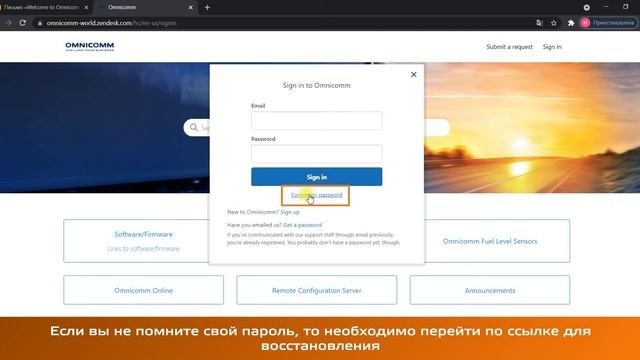Image resolution: width=640 pixels, height=360 pixels.
Task: Click the search magnifier icon
Action: pyautogui.click(x=194, y=128)
